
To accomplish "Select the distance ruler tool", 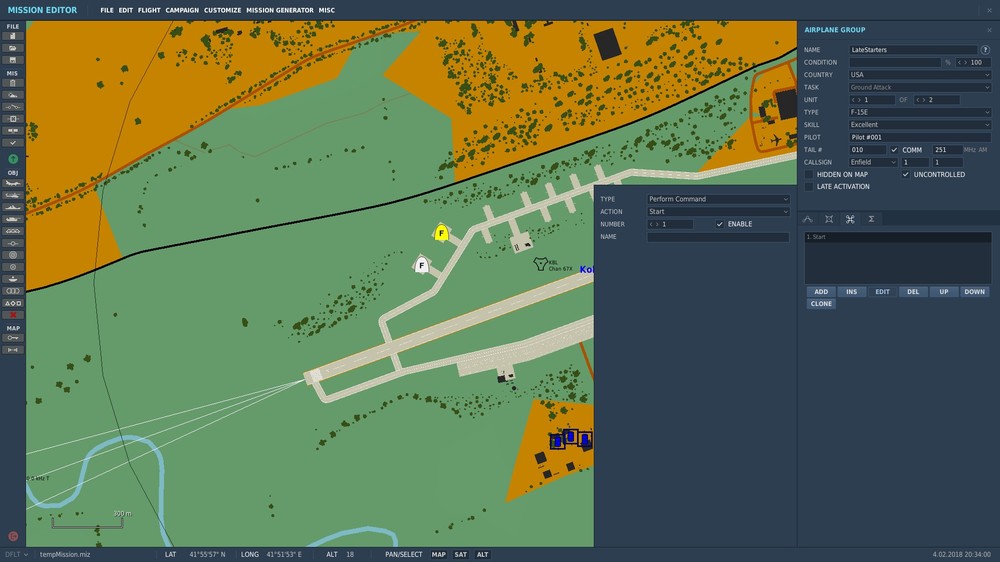I will (x=12, y=350).
